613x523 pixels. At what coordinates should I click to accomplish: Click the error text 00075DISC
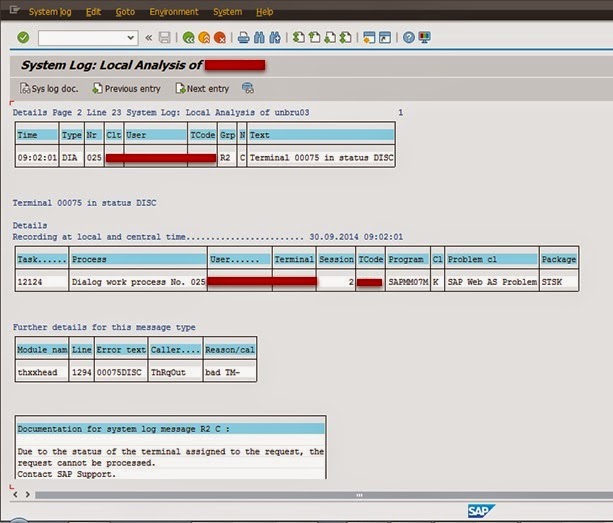click(119, 373)
